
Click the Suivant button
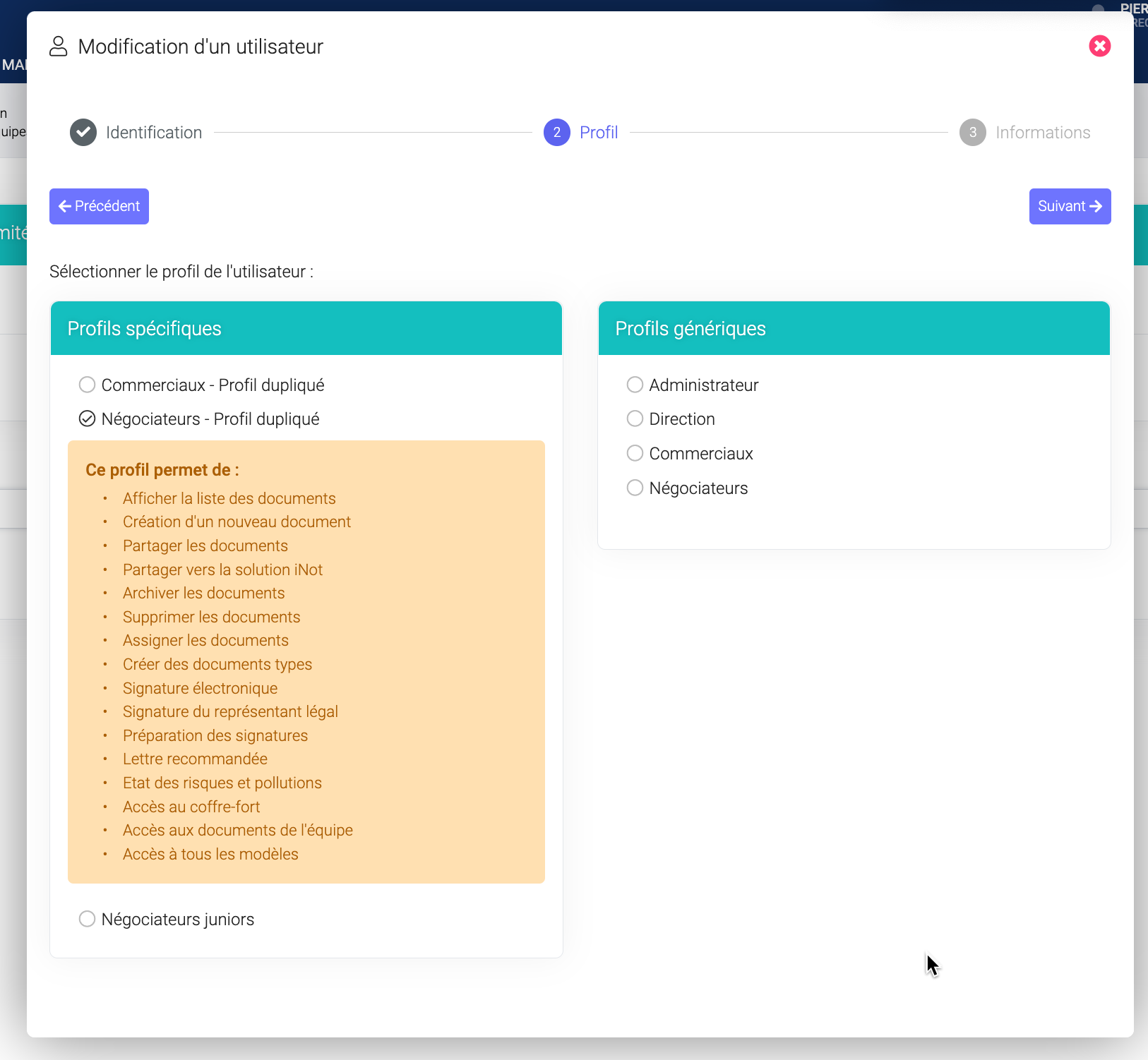click(1069, 206)
